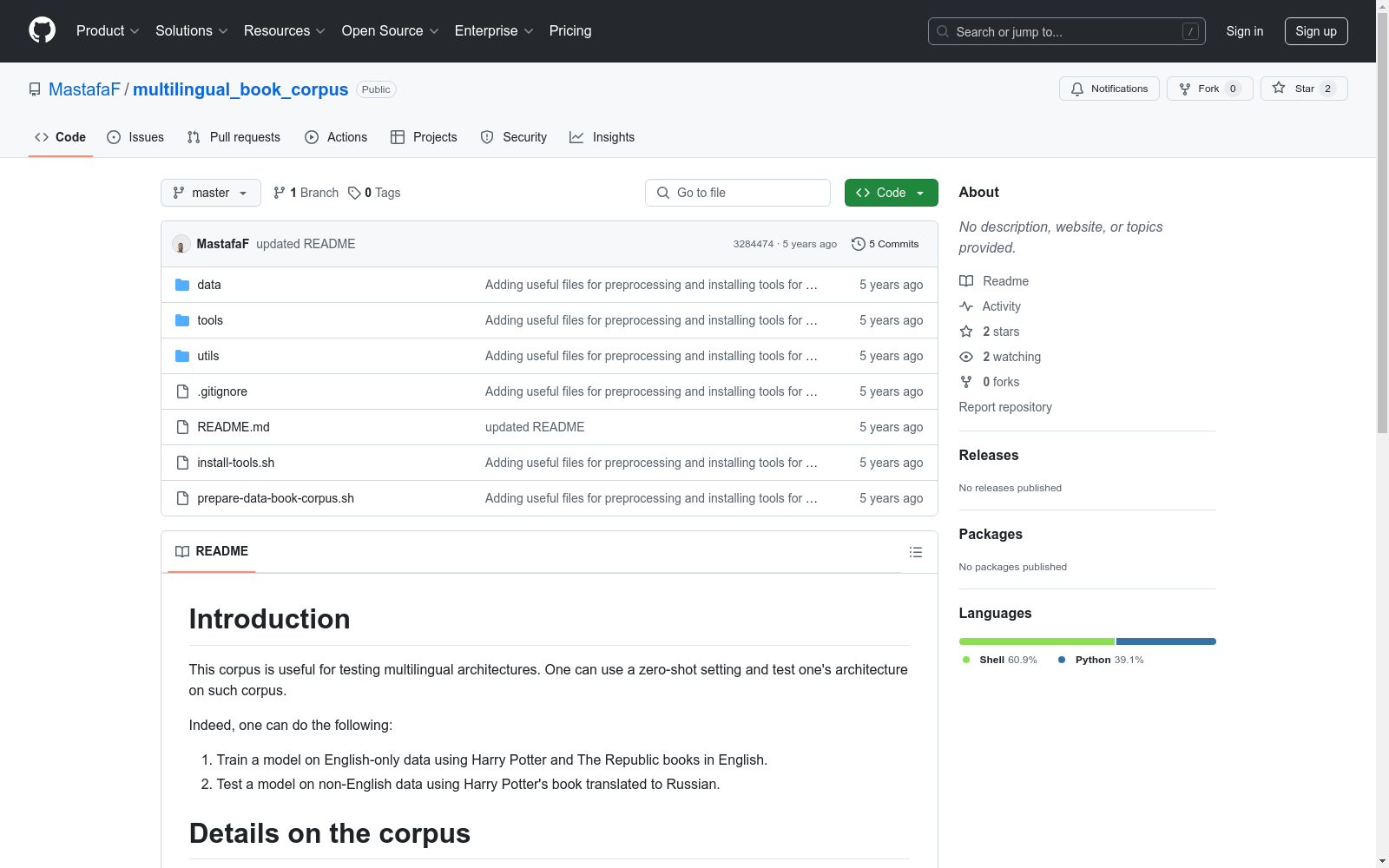Click the book icon beside Readme in About
The height and width of the screenshot is (868, 1389).
coord(966,281)
